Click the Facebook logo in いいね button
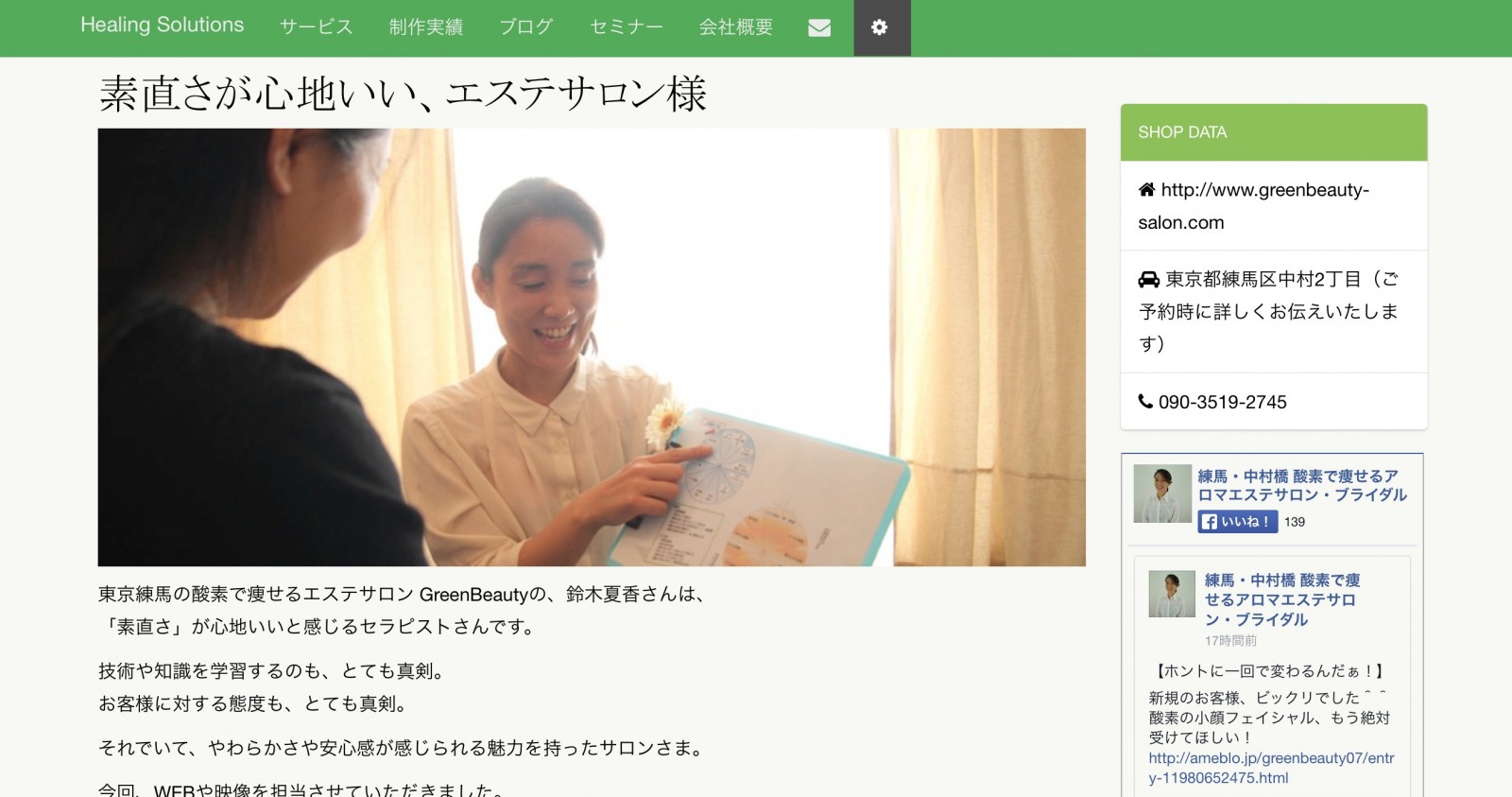 1209,522
